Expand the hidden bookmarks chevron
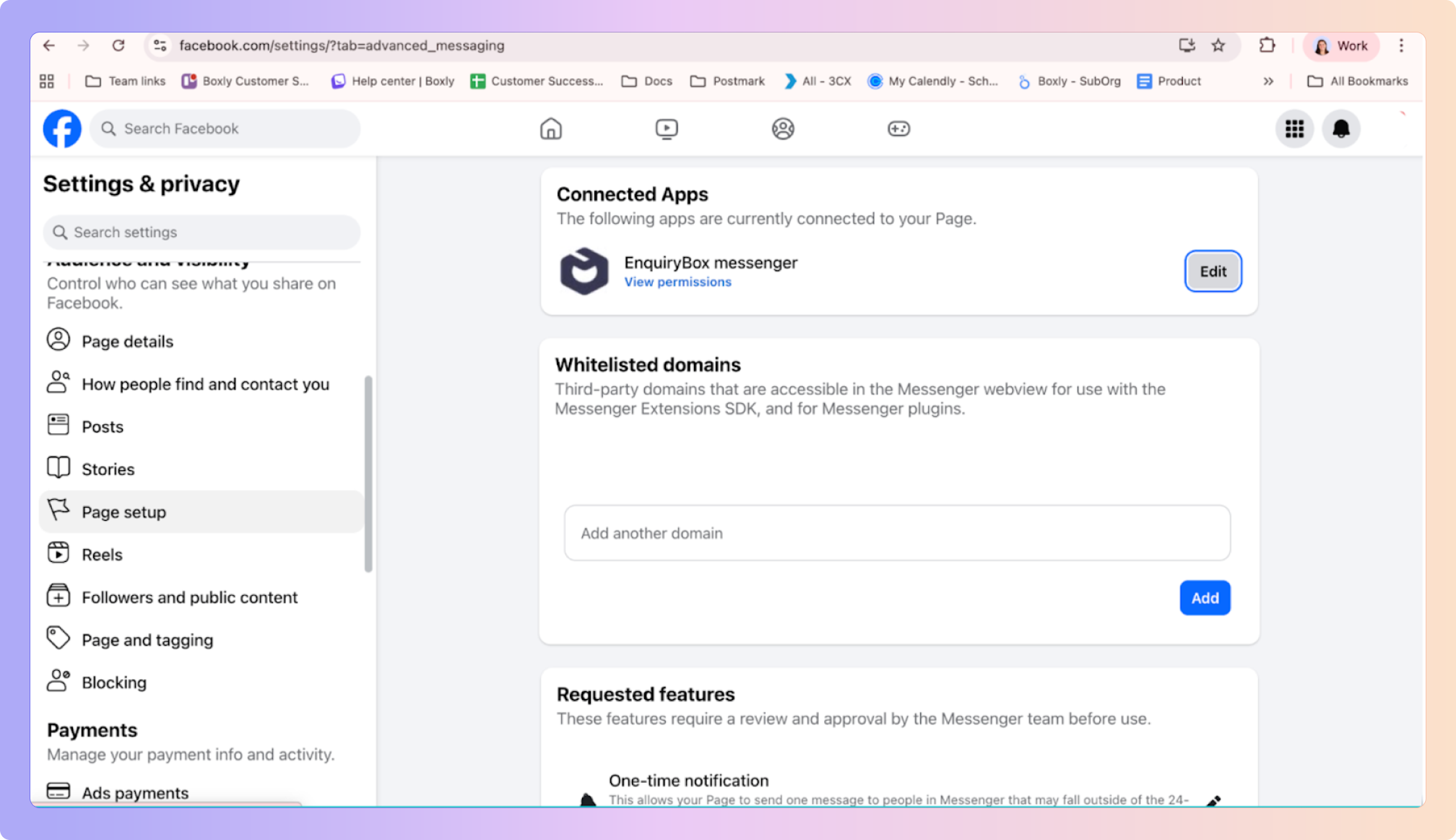Screen dimensions: 1456x840 1268,81
